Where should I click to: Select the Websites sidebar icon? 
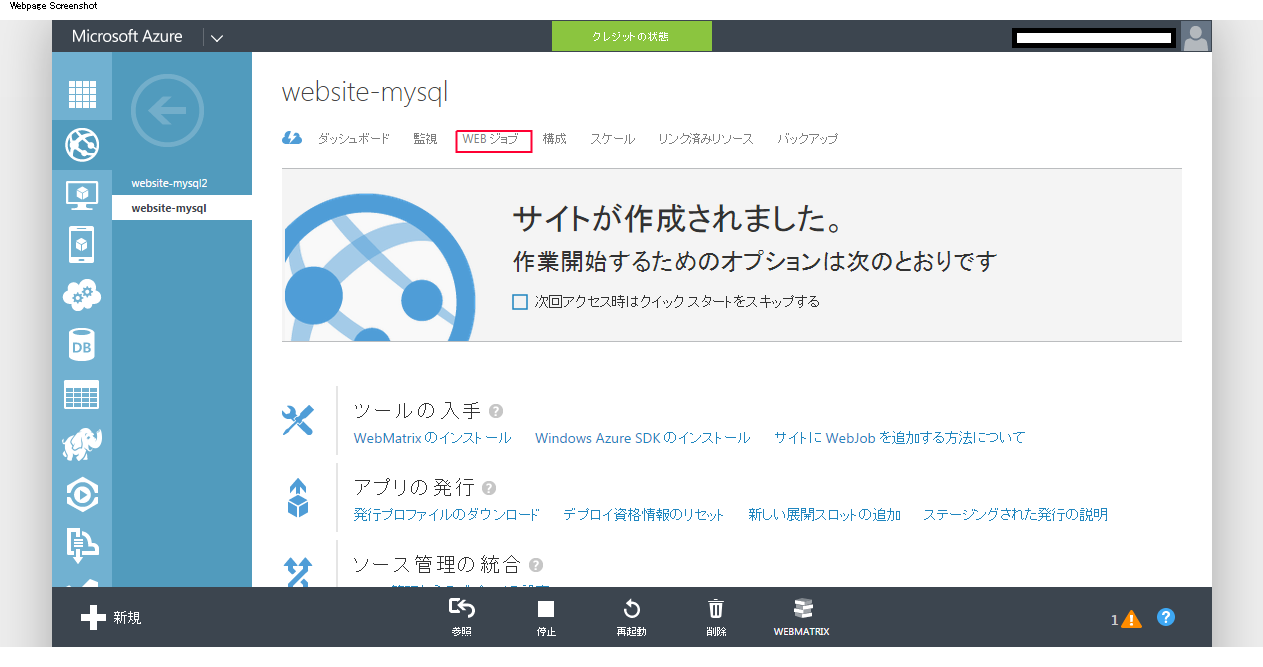(82, 145)
